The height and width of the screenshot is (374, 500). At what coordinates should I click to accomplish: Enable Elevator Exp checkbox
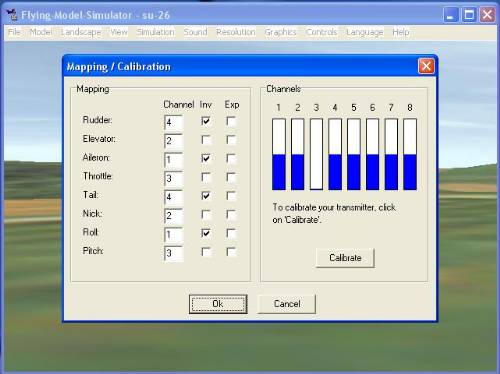pyautogui.click(x=231, y=139)
